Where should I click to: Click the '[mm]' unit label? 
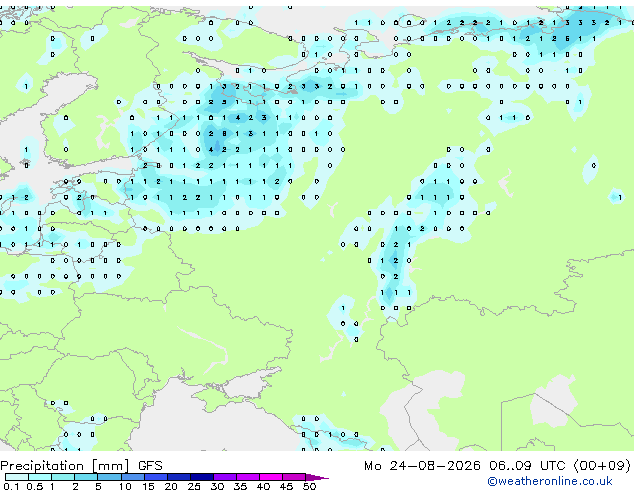111,466
